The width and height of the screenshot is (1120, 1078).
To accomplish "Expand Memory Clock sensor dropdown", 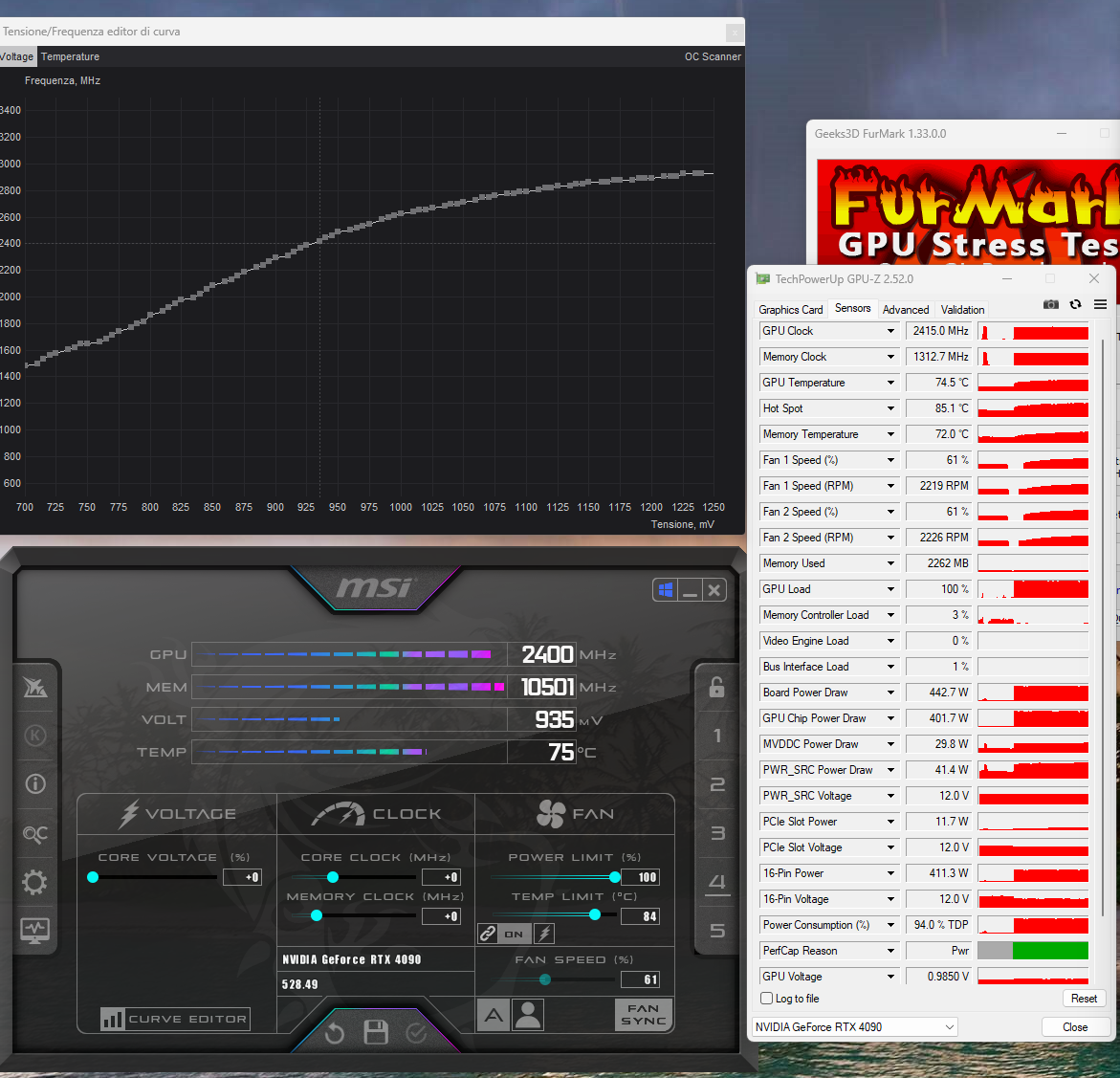I will click(890, 357).
